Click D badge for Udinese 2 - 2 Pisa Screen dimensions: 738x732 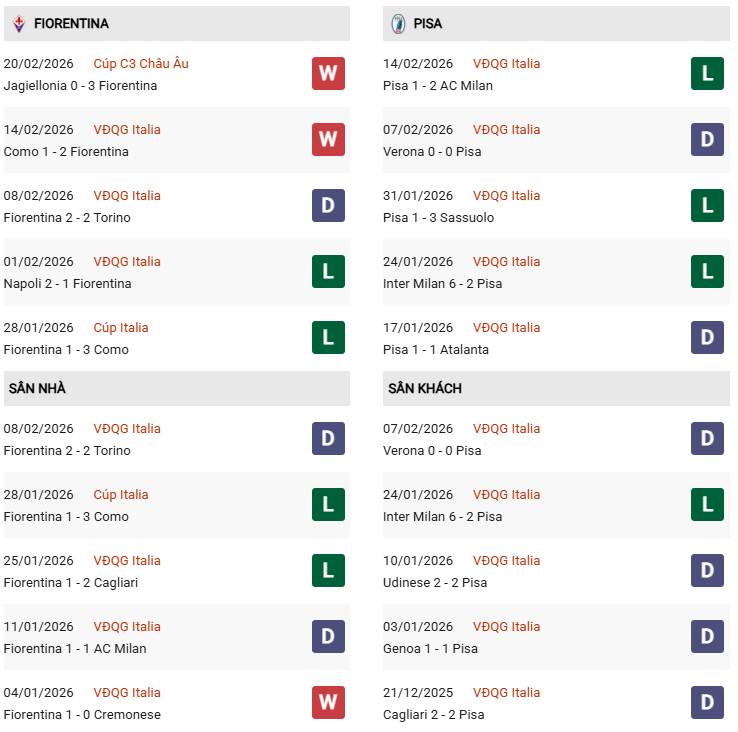[x=707, y=571]
